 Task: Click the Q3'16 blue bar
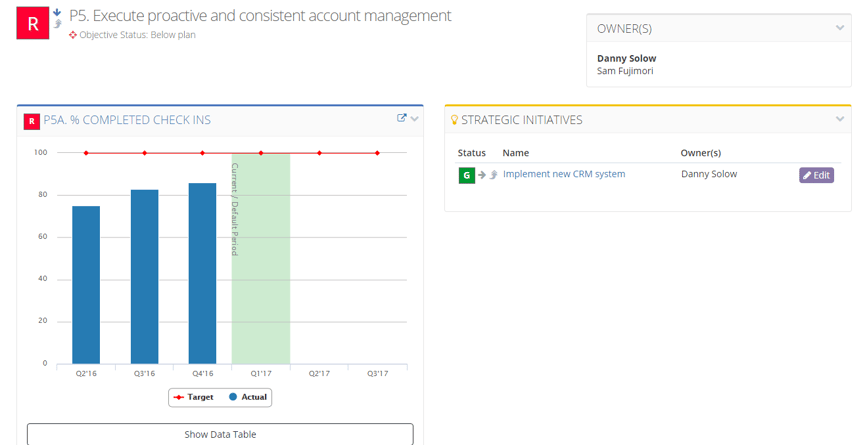tap(144, 276)
